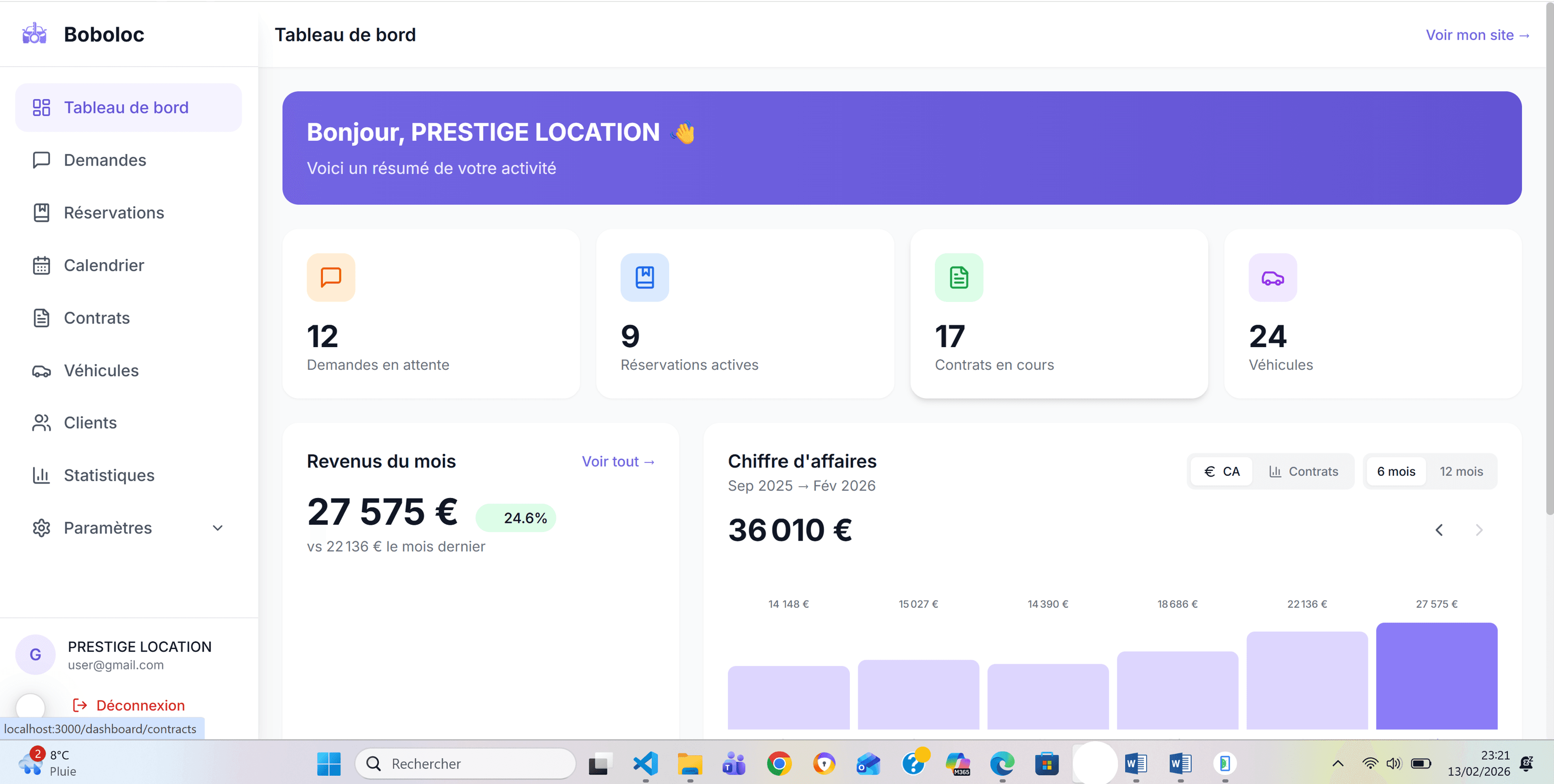Image resolution: width=1554 pixels, height=784 pixels.
Task: Click the 27 575 € chart bar
Action: pos(1436,675)
